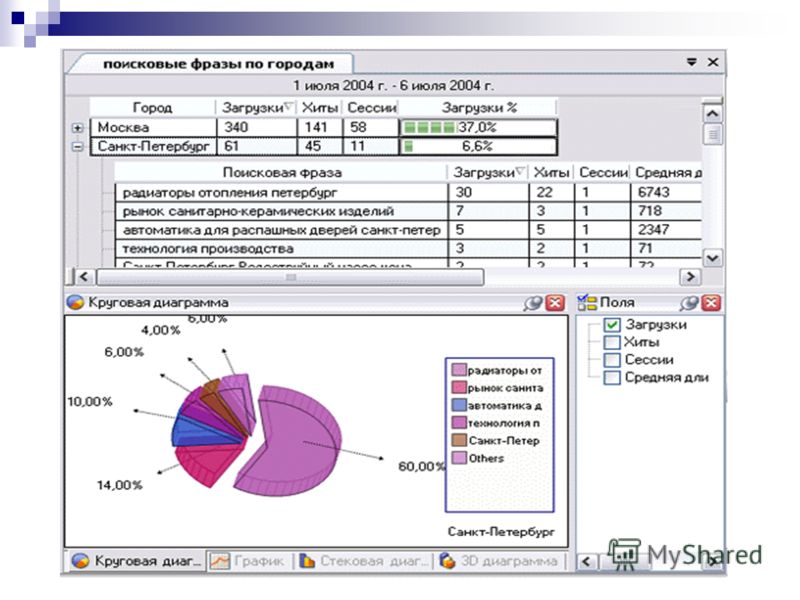Screen dimensions: 800x600
Task: Select row технология производства
Action: (x=408, y=248)
